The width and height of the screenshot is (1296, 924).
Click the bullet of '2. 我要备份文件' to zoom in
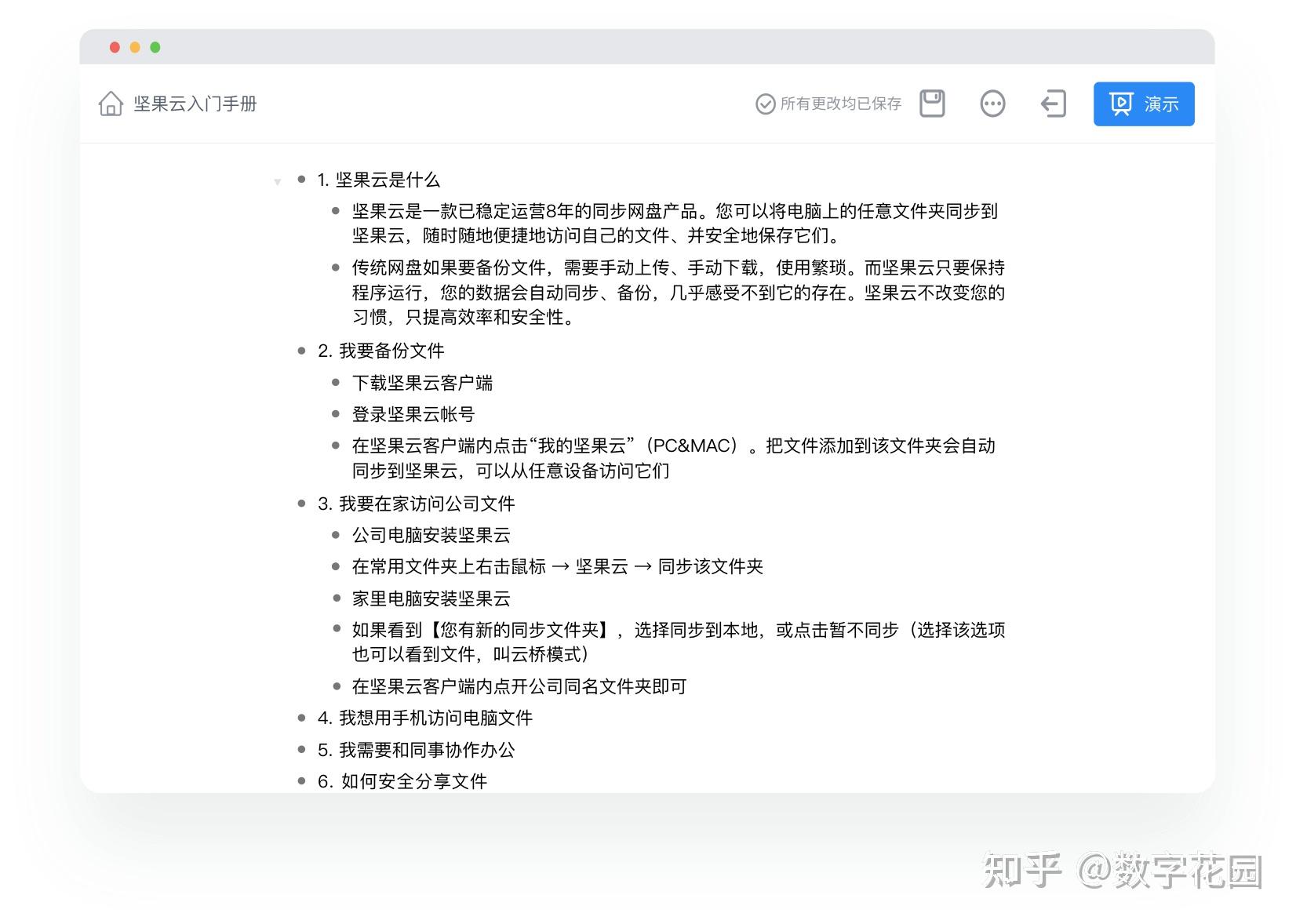click(x=300, y=351)
